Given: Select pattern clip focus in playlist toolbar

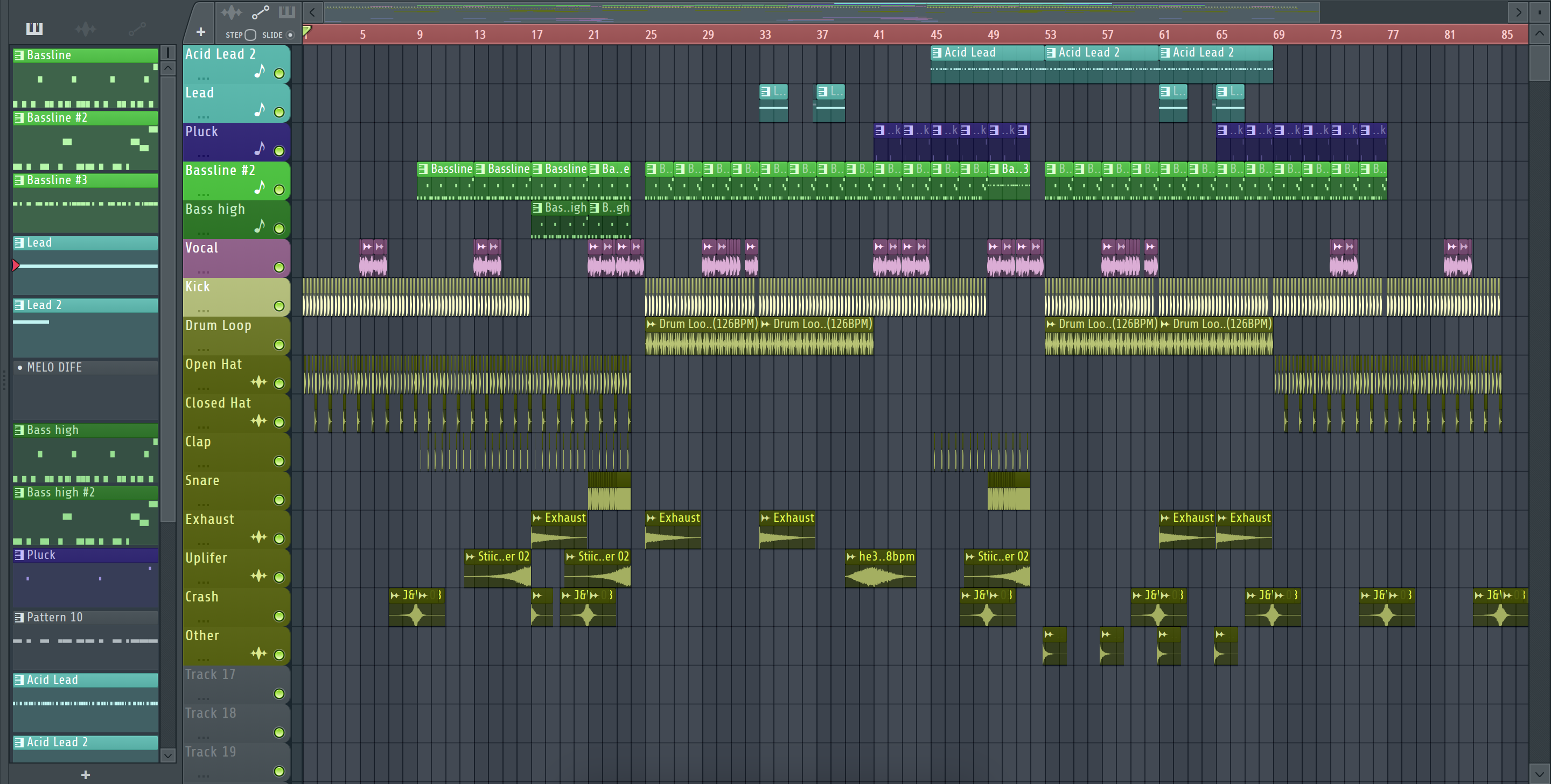Looking at the screenshot, I should 287,12.
